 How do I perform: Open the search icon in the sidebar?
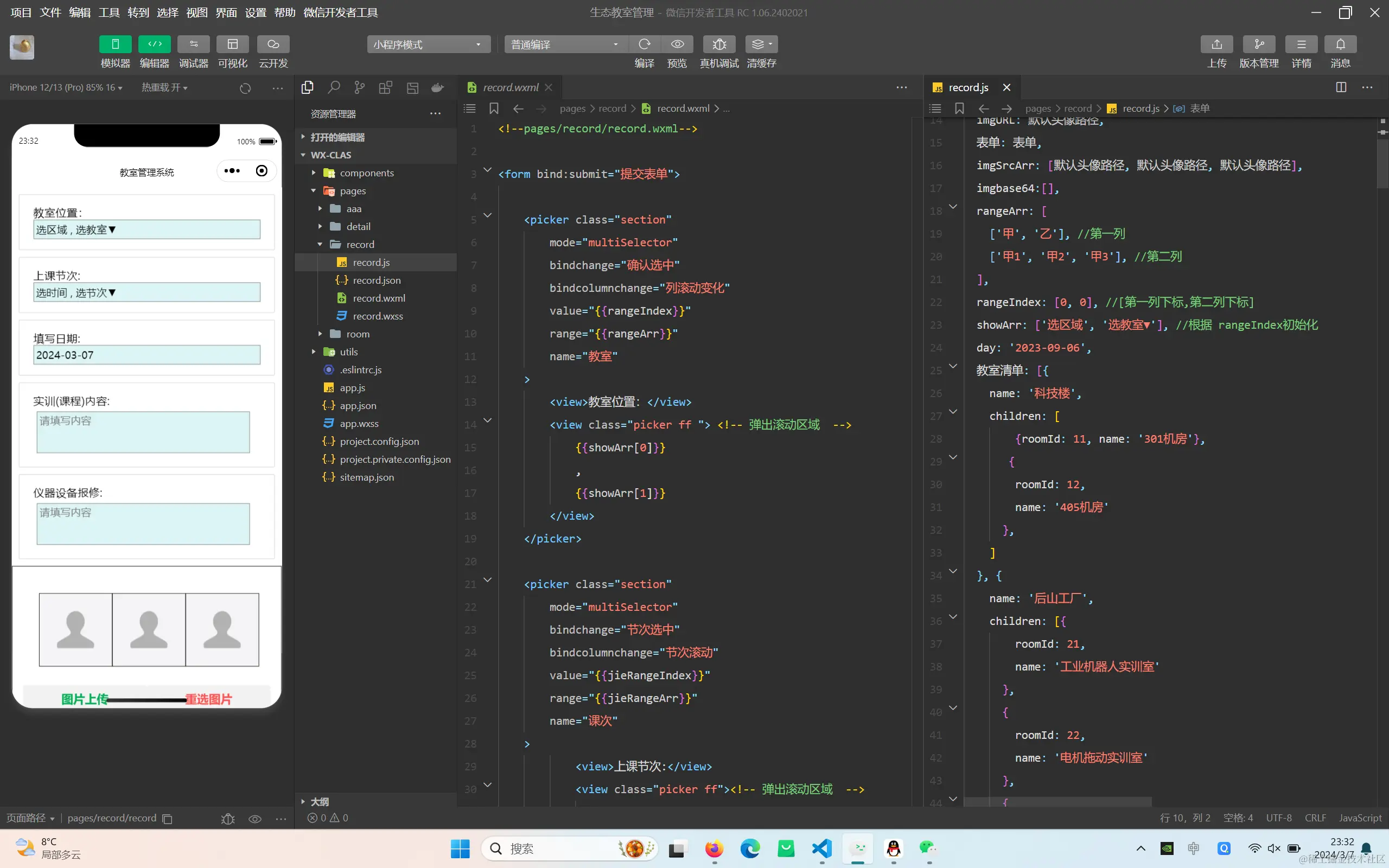334,87
